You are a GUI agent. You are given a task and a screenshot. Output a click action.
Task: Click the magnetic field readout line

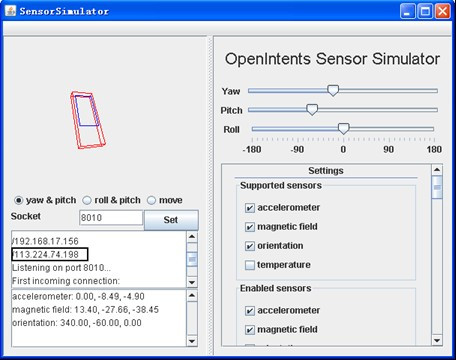85,310
